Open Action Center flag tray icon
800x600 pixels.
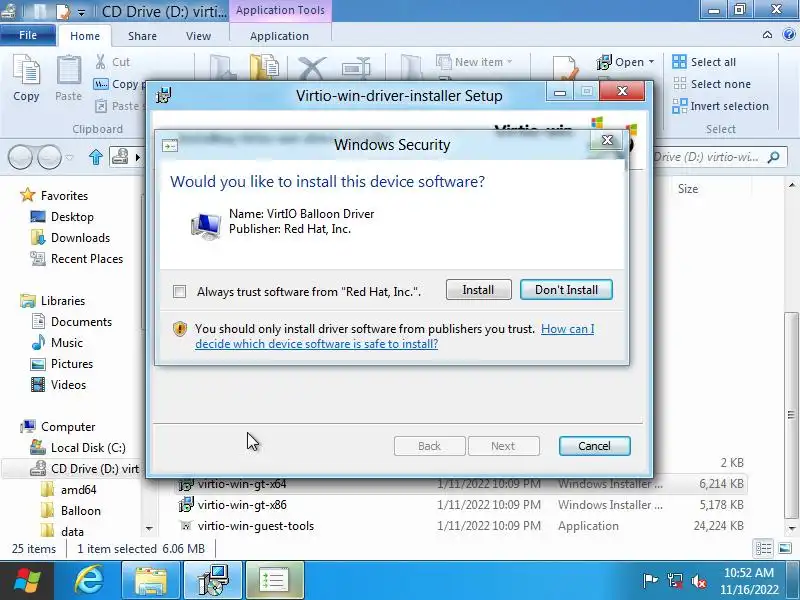tap(650, 581)
